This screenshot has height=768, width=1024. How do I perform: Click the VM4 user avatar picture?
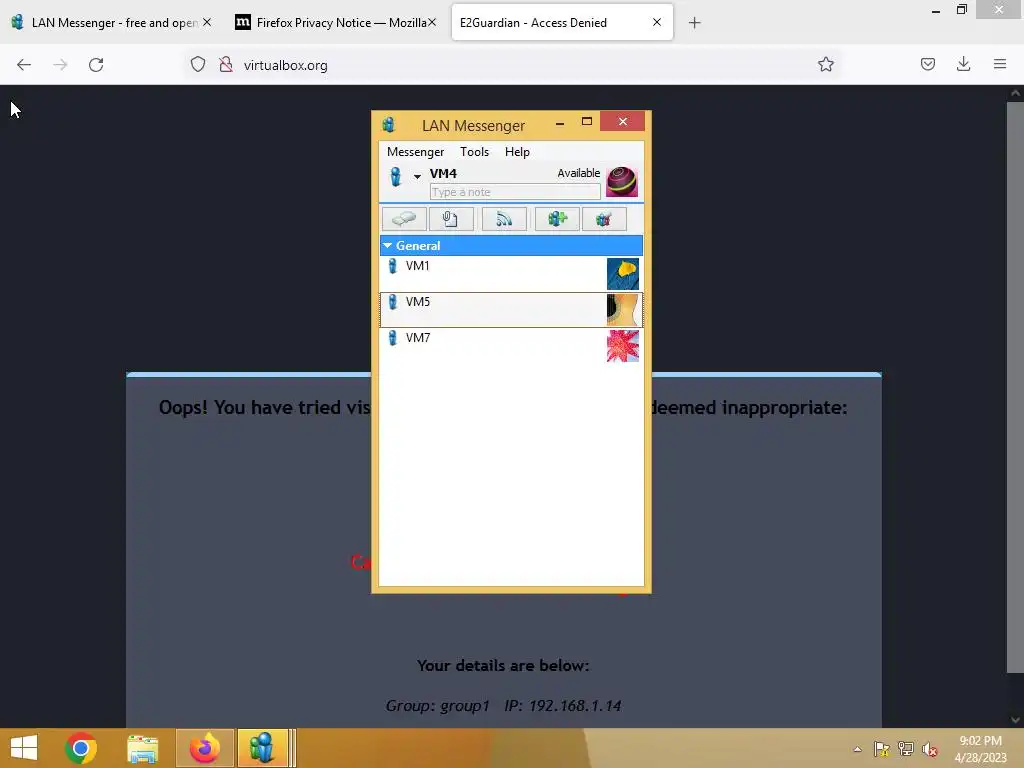coord(622,182)
